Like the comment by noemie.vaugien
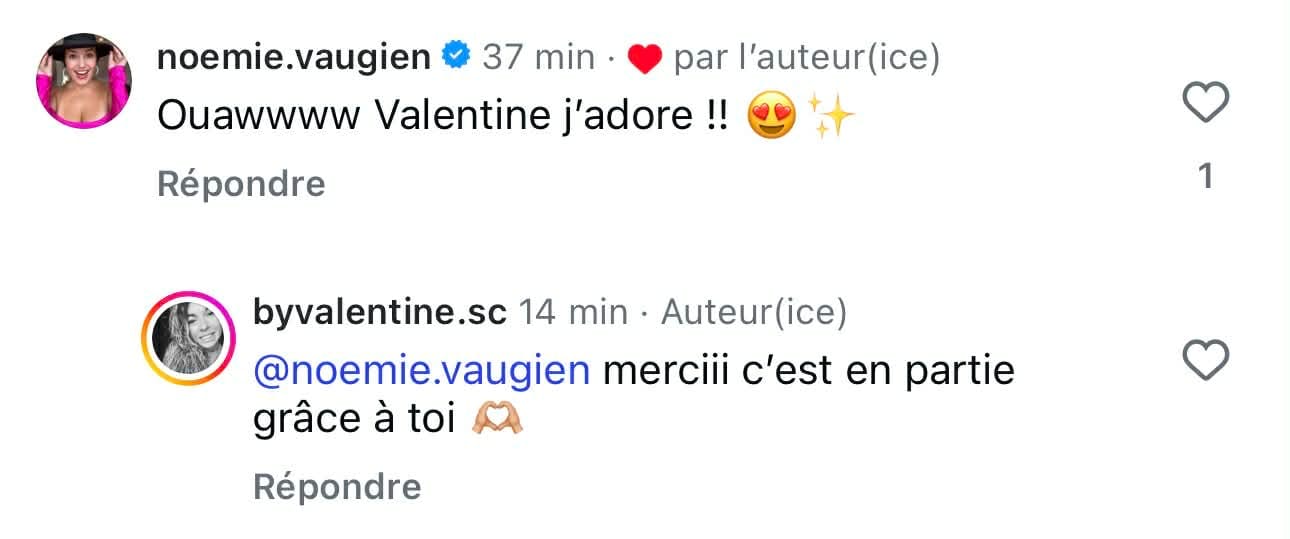The width and height of the screenshot is (1290, 539). (1205, 102)
